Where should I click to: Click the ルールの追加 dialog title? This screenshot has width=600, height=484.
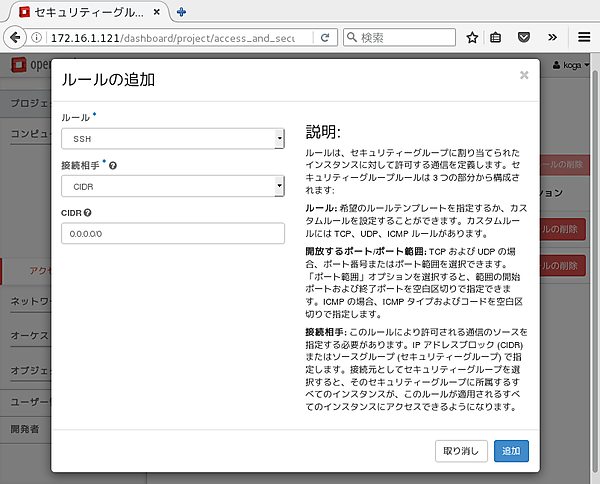click(108, 80)
